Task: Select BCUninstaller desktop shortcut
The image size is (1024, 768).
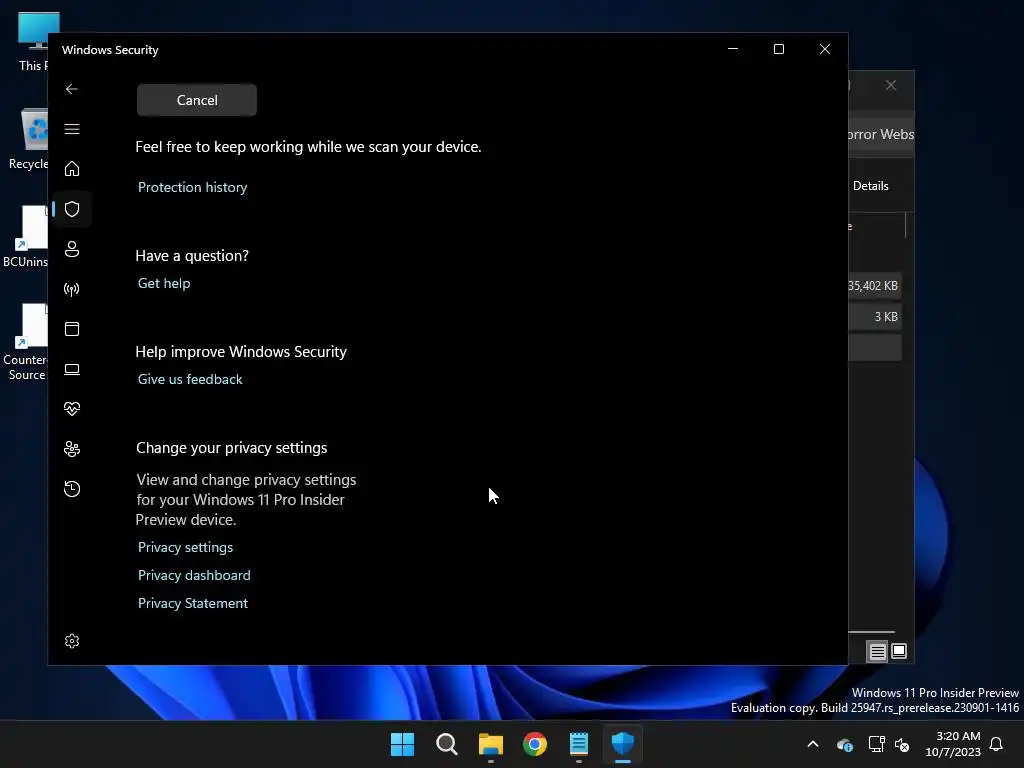Action: click(26, 236)
